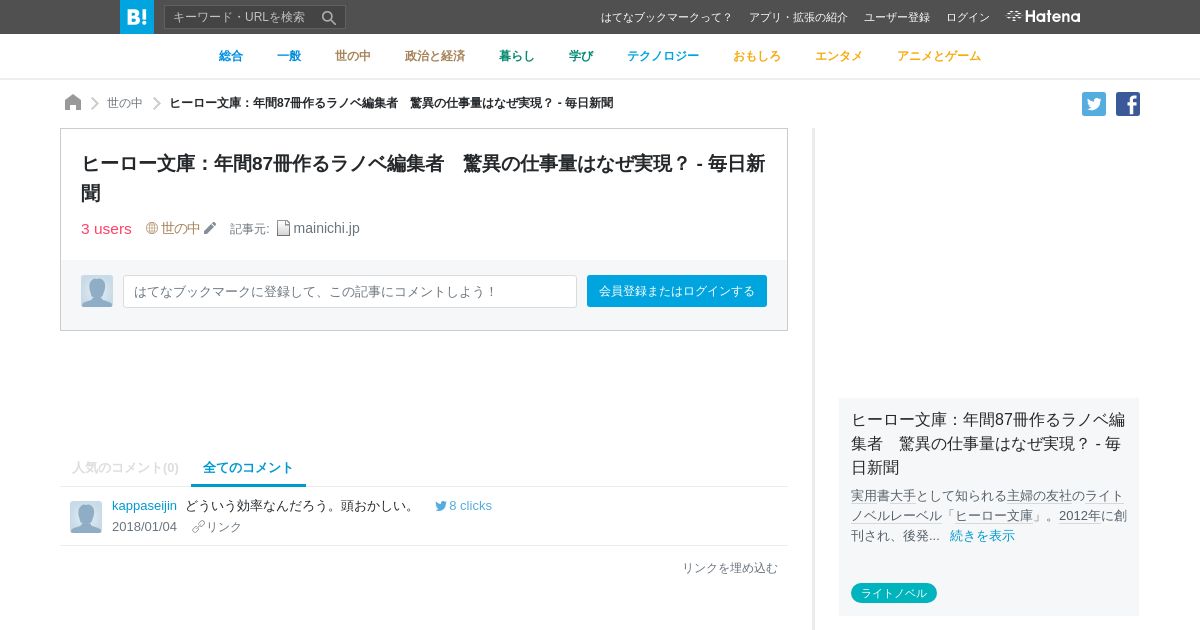Viewport: 1200px width, 630px height.
Task: Select the 総合 category tab
Action: [x=231, y=56]
